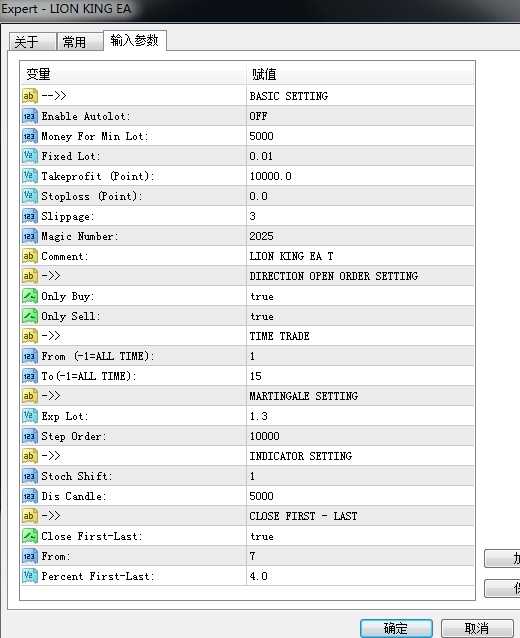
Task: Click the 确定 button
Action: 396,628
